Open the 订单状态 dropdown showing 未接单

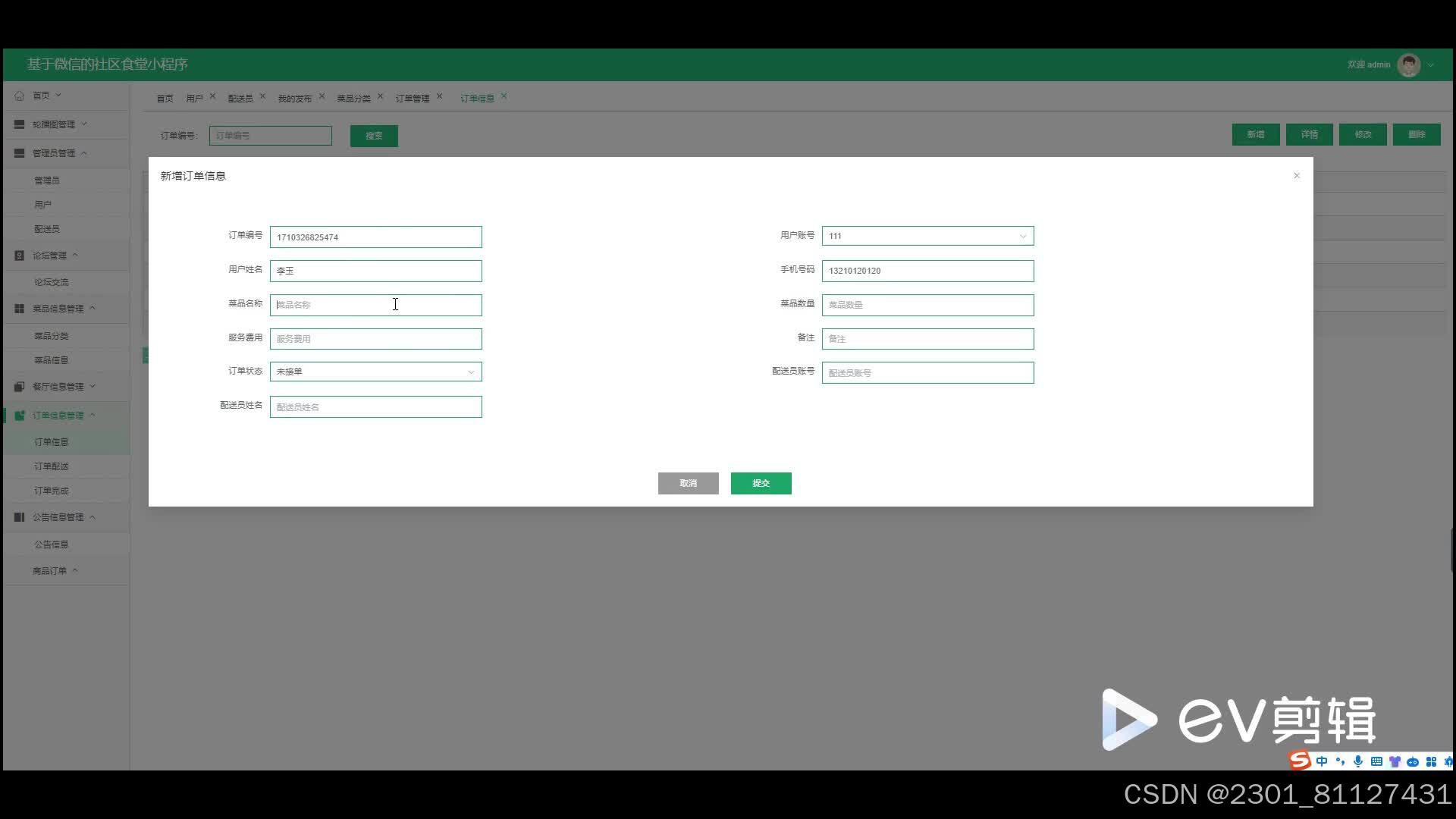click(375, 372)
